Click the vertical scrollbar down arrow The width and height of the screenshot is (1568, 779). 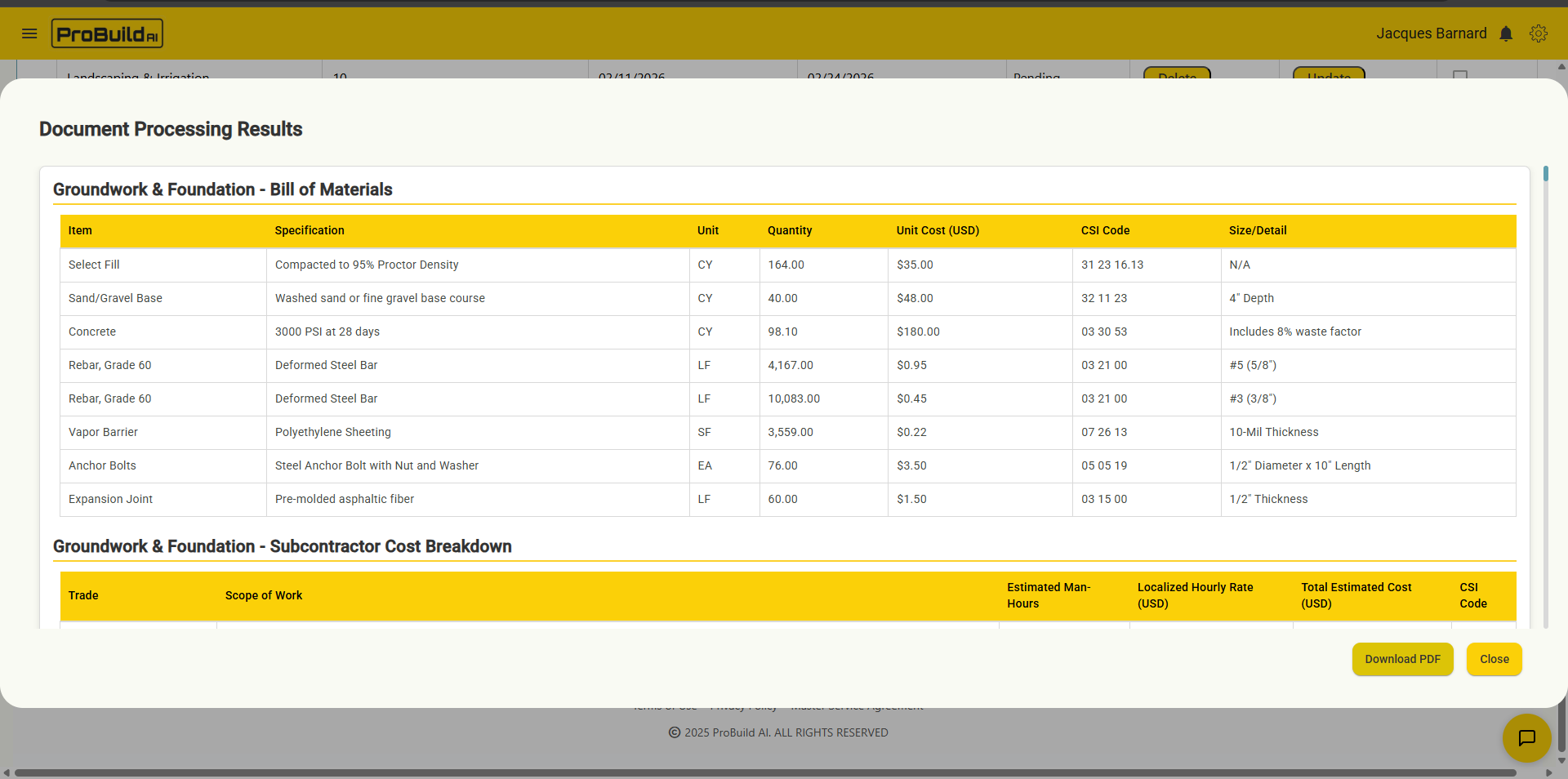point(1561,760)
